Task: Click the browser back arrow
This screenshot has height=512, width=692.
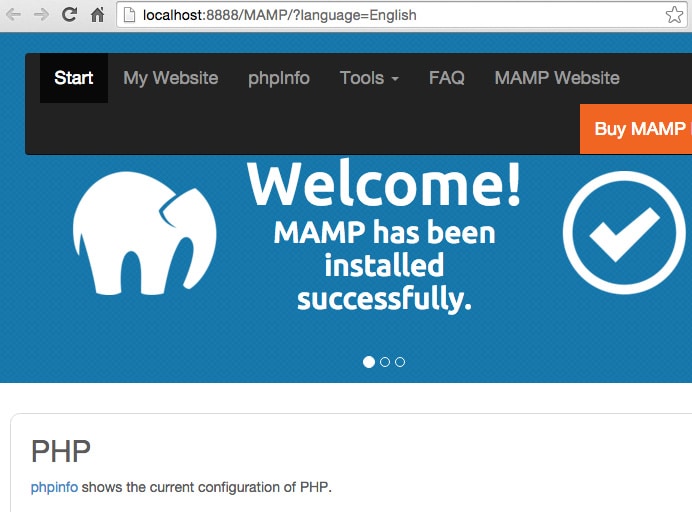Action: coord(14,15)
